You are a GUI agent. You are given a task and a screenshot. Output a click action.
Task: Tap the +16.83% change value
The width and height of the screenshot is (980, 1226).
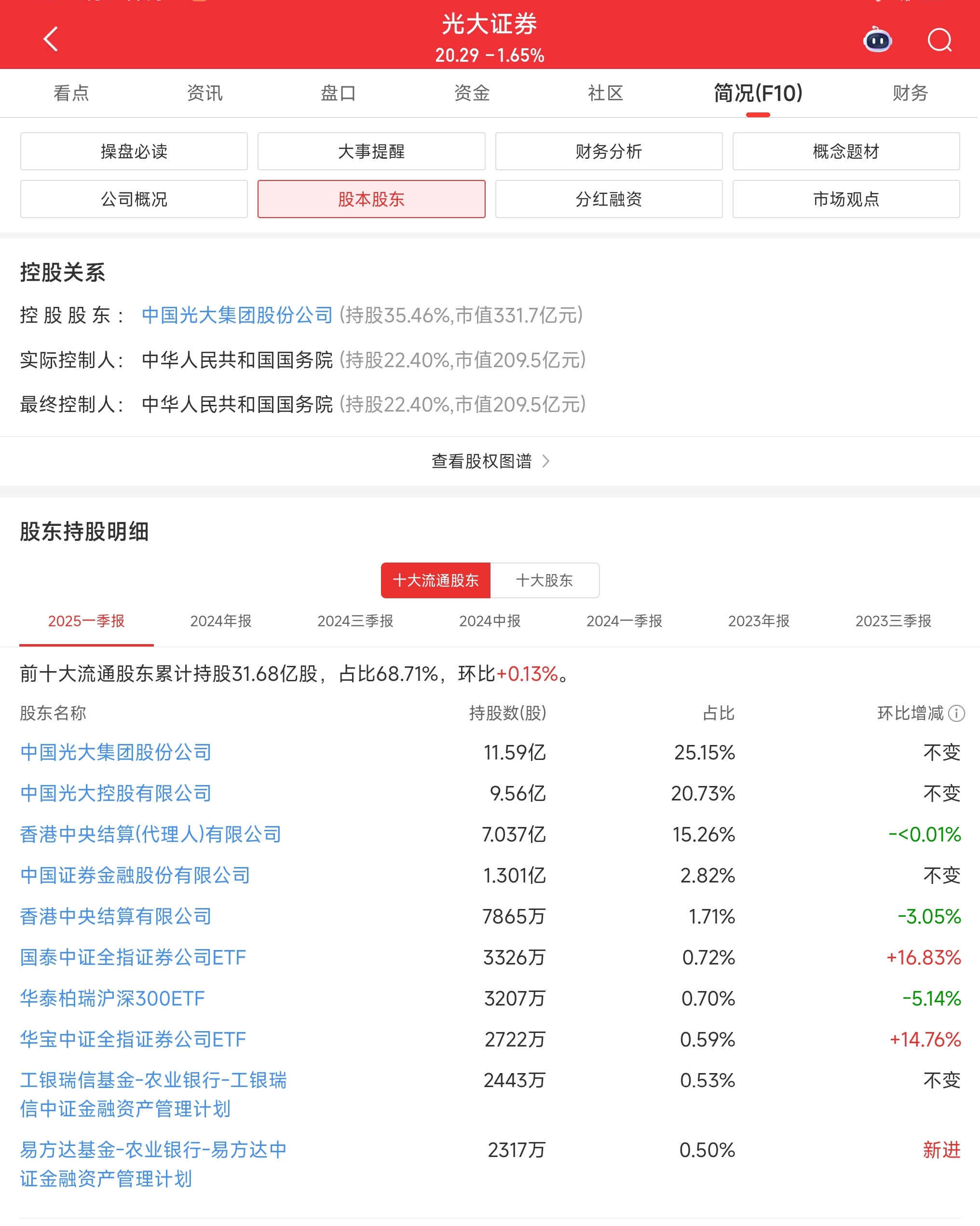pyautogui.click(x=924, y=957)
